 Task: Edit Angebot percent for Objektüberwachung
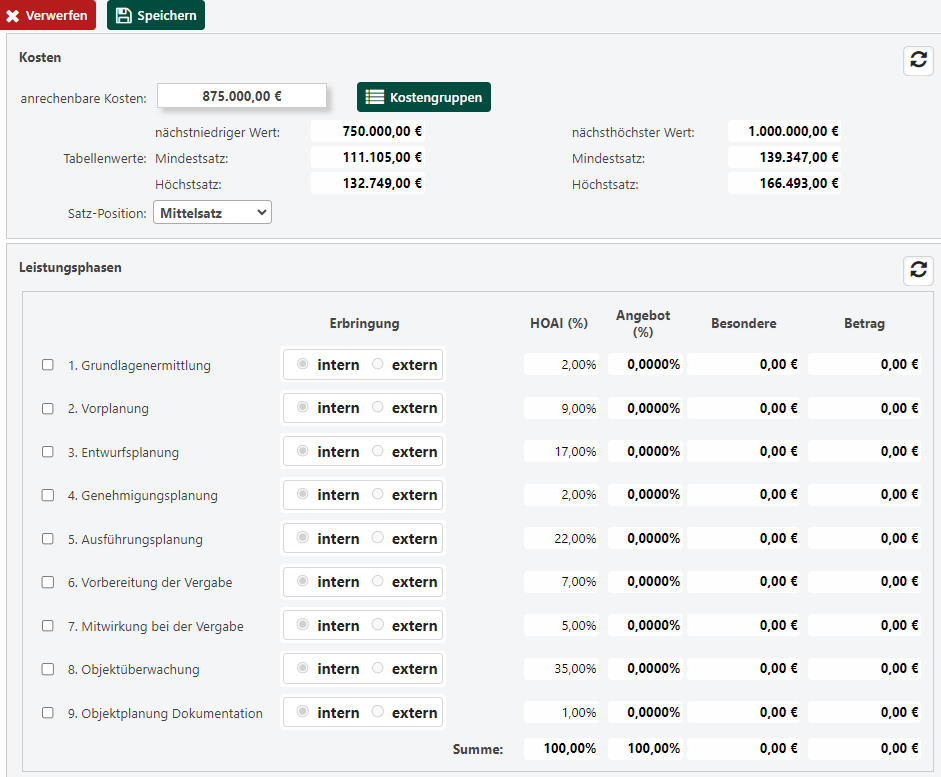click(x=645, y=669)
